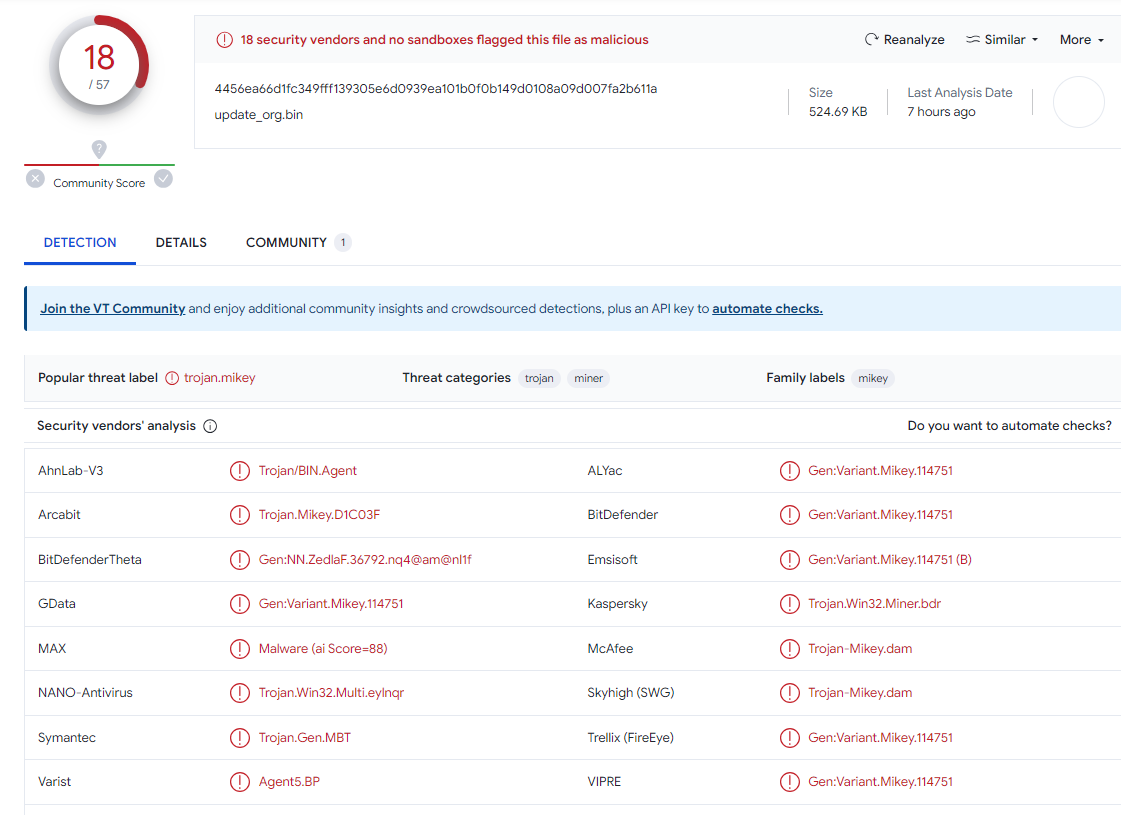Click the alert icon next to Trojan/BIN.Agent
This screenshot has height=815, width=1121.
(240, 471)
